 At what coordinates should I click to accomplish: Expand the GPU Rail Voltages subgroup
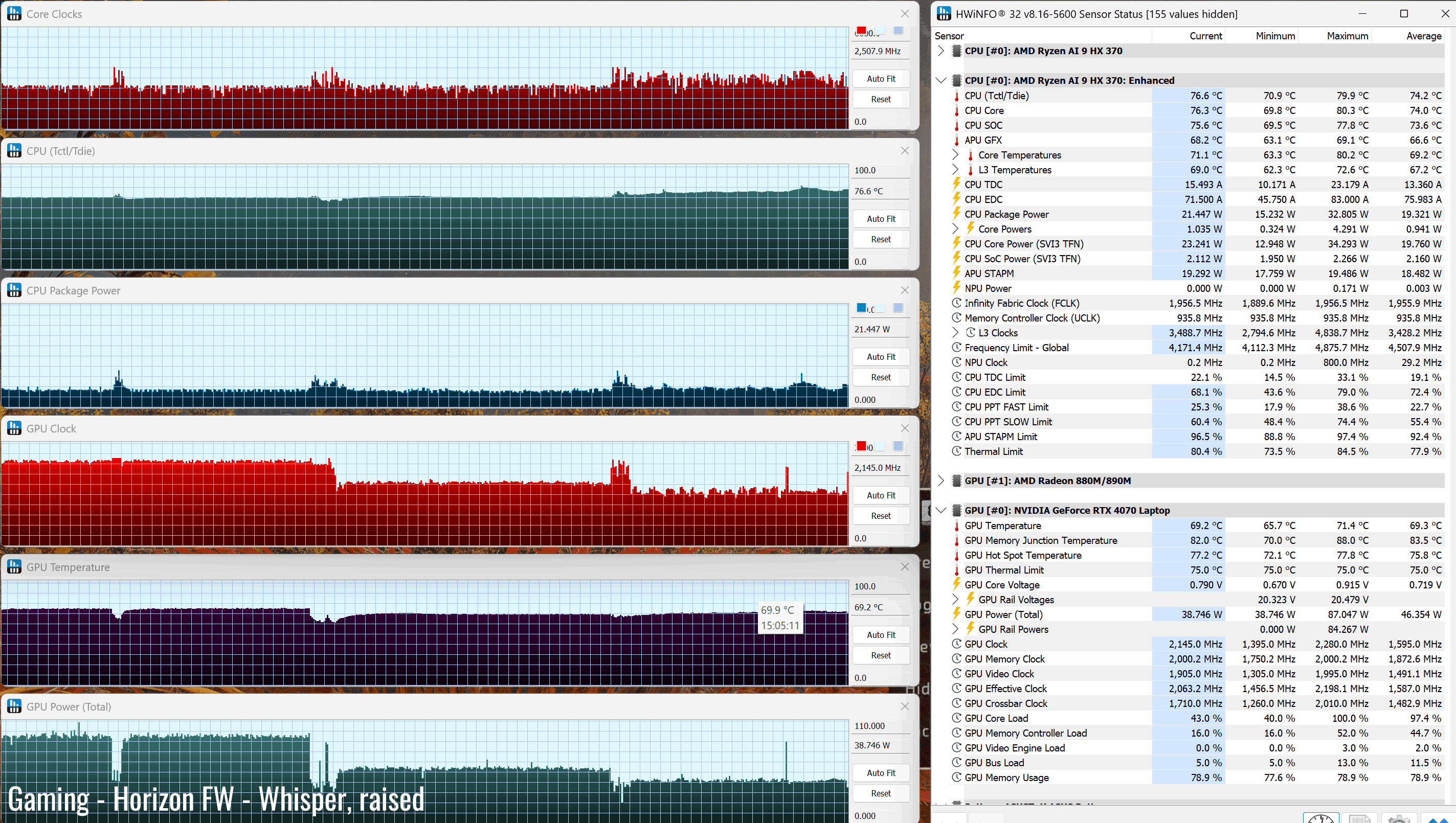pyautogui.click(x=956, y=599)
